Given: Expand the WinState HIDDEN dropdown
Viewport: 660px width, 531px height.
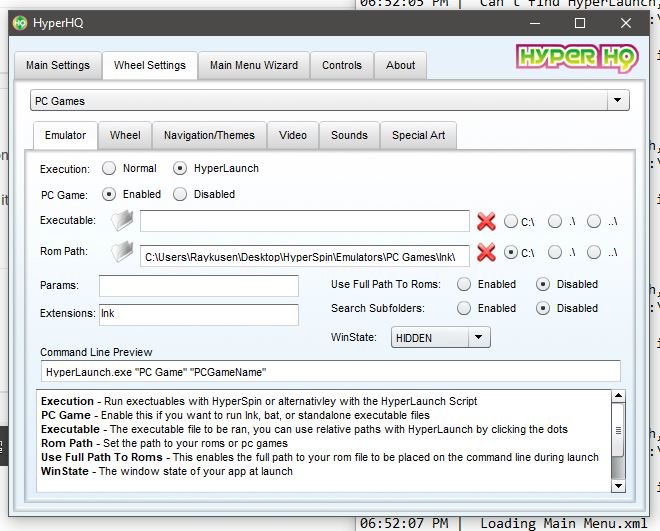Looking at the screenshot, I should (479, 338).
